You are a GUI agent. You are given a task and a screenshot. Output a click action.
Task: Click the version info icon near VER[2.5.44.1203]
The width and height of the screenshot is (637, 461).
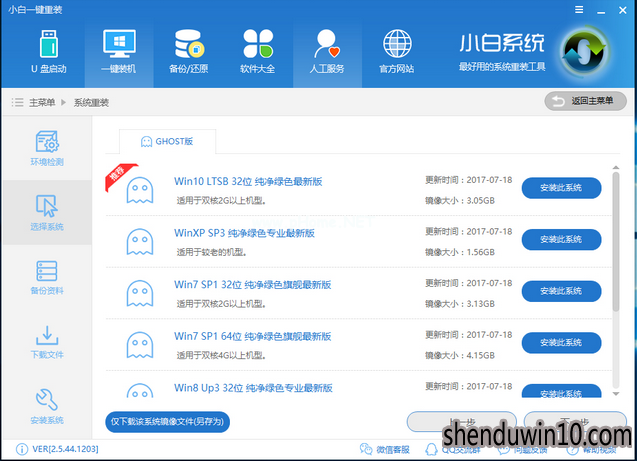click(22, 449)
